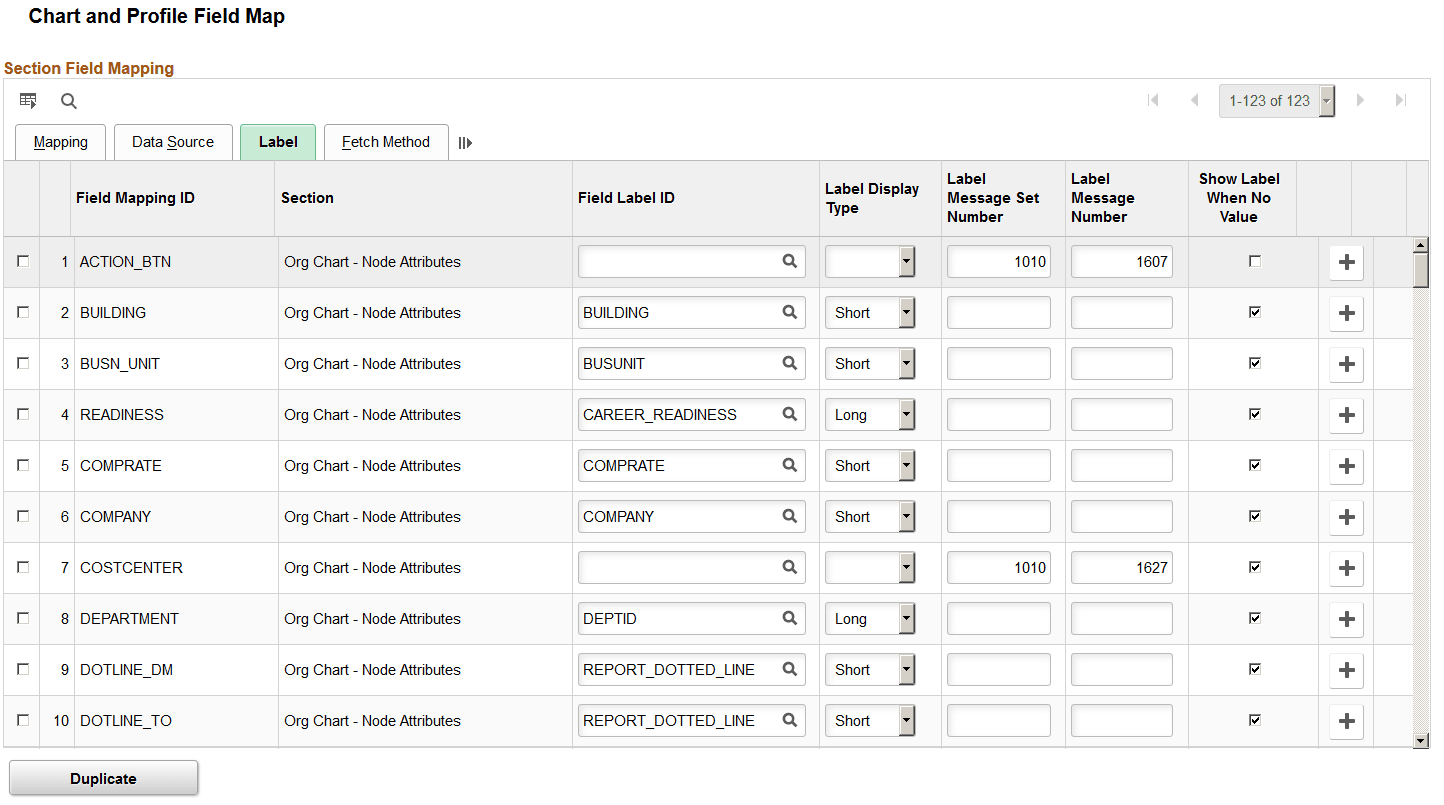Open the Field Label ID lookup for BUILDING
The image size is (1444, 805).
click(792, 312)
